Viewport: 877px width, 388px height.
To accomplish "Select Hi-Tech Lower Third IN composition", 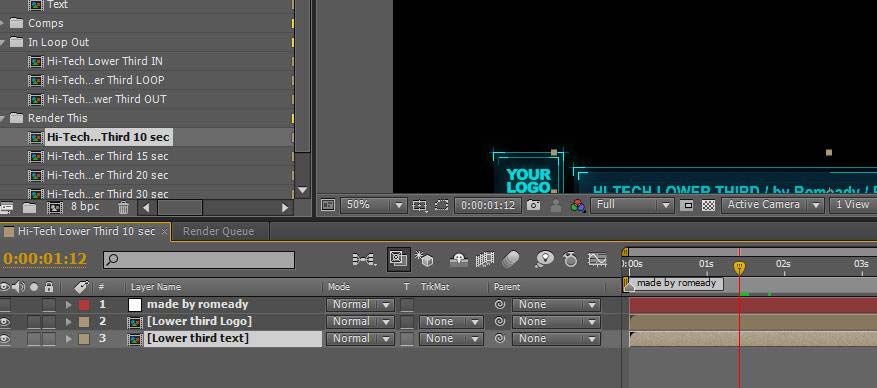I will pos(105,61).
